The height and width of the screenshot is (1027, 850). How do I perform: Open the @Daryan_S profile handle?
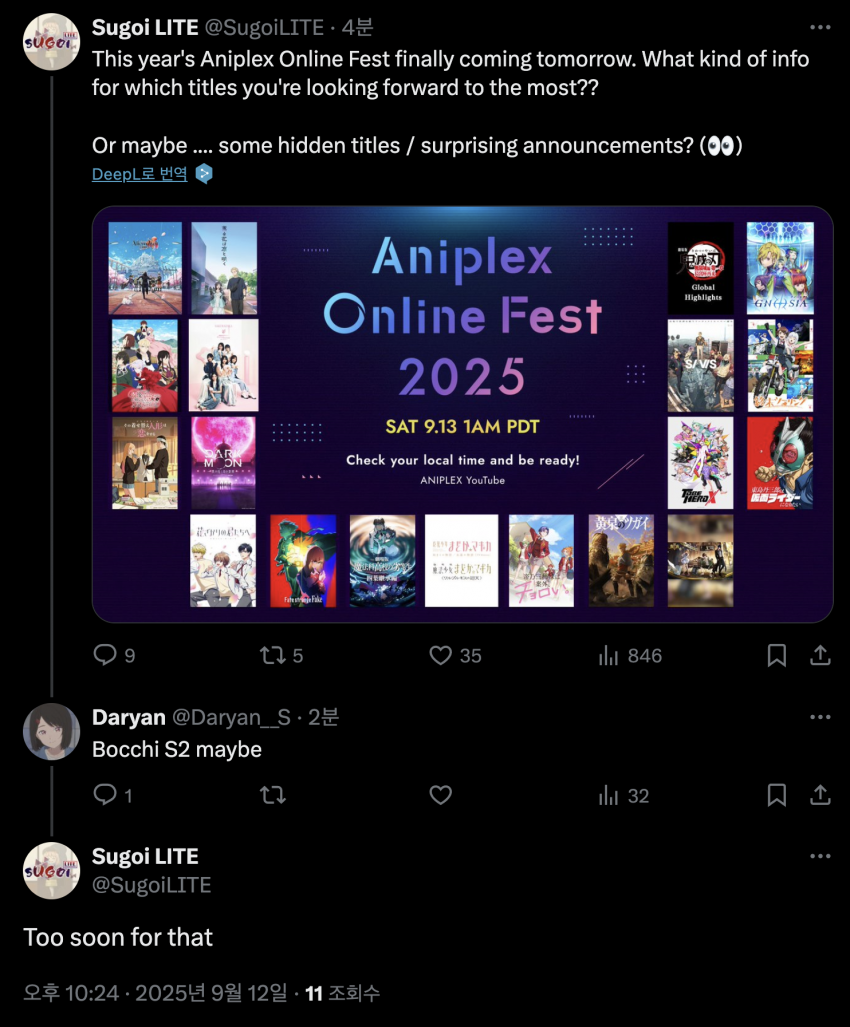231,717
